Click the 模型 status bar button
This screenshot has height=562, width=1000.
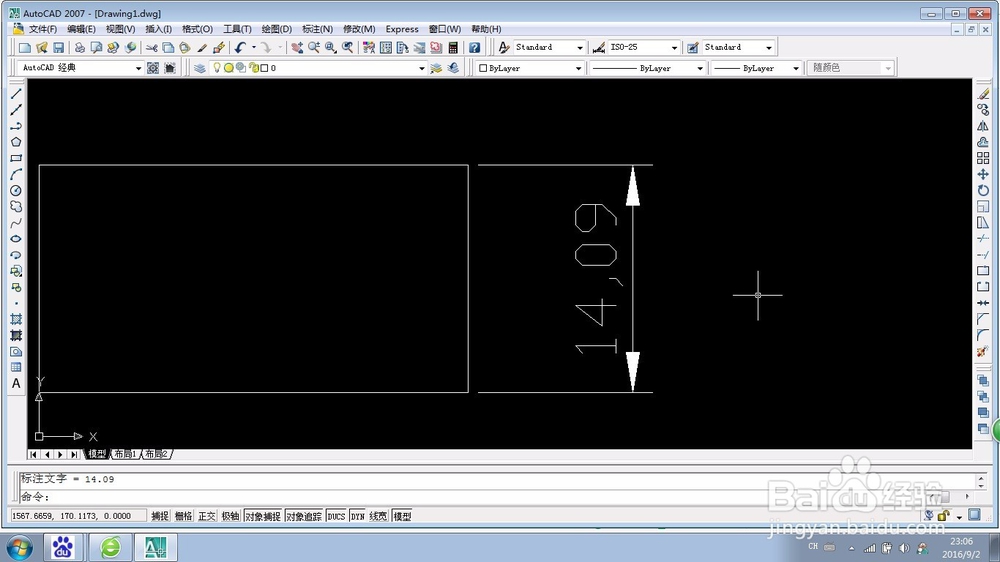pos(402,516)
